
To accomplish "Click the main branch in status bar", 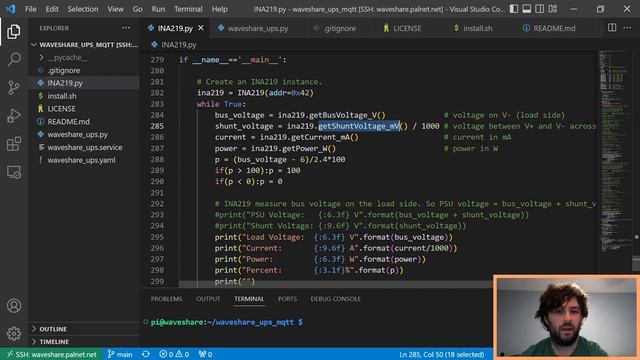I will [120, 354].
